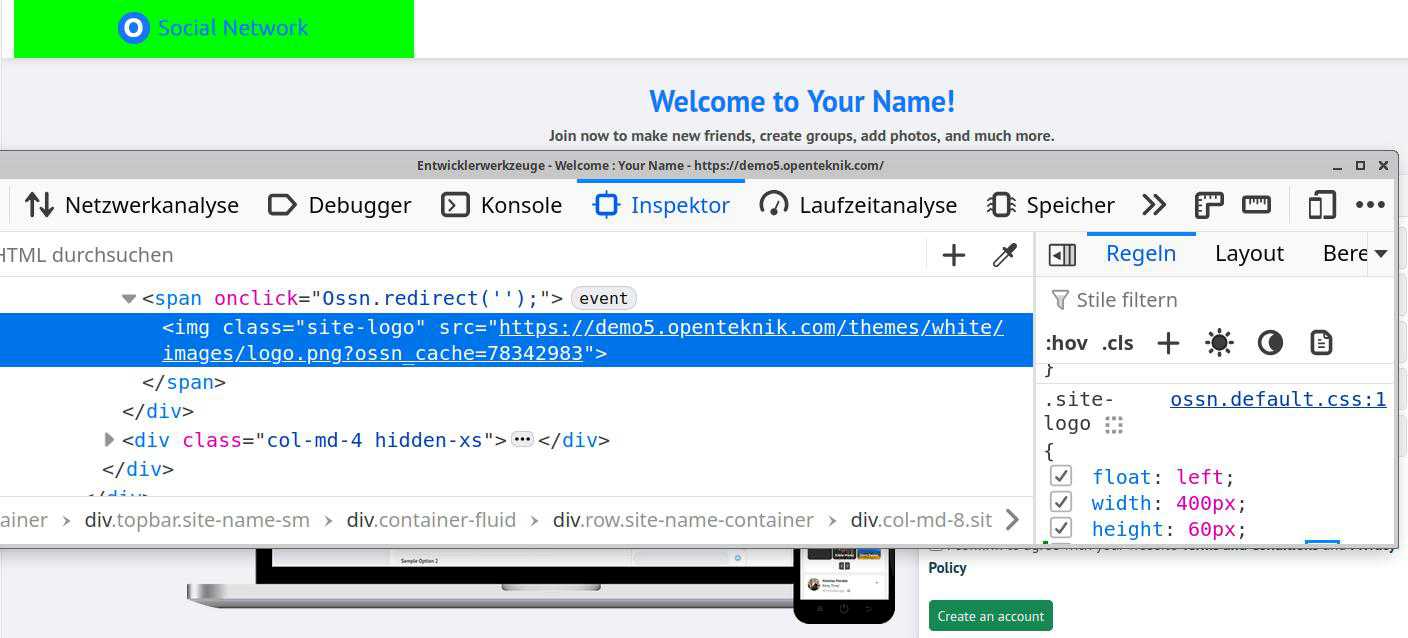Open the three-dot DevTools options menu

click(x=1370, y=205)
